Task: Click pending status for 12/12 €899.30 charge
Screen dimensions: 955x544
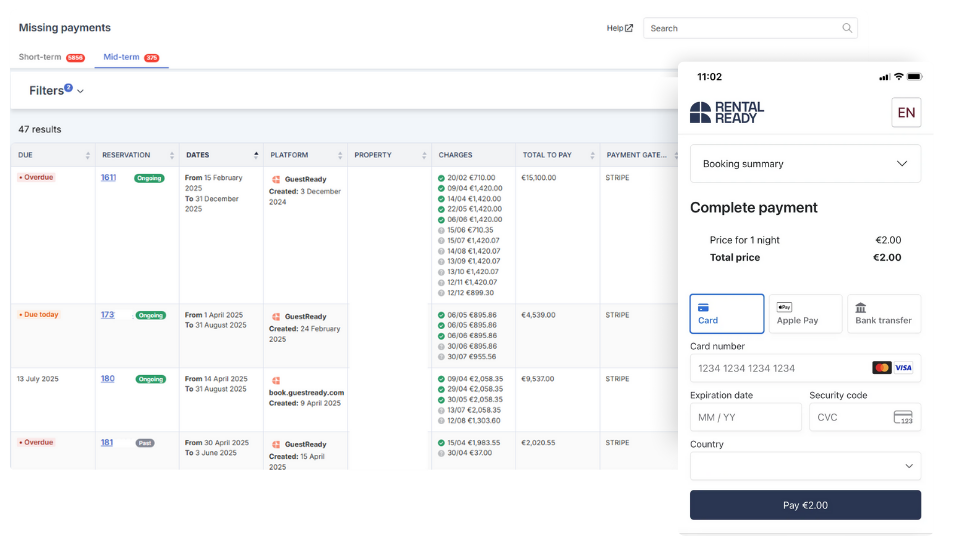Action: [441, 293]
